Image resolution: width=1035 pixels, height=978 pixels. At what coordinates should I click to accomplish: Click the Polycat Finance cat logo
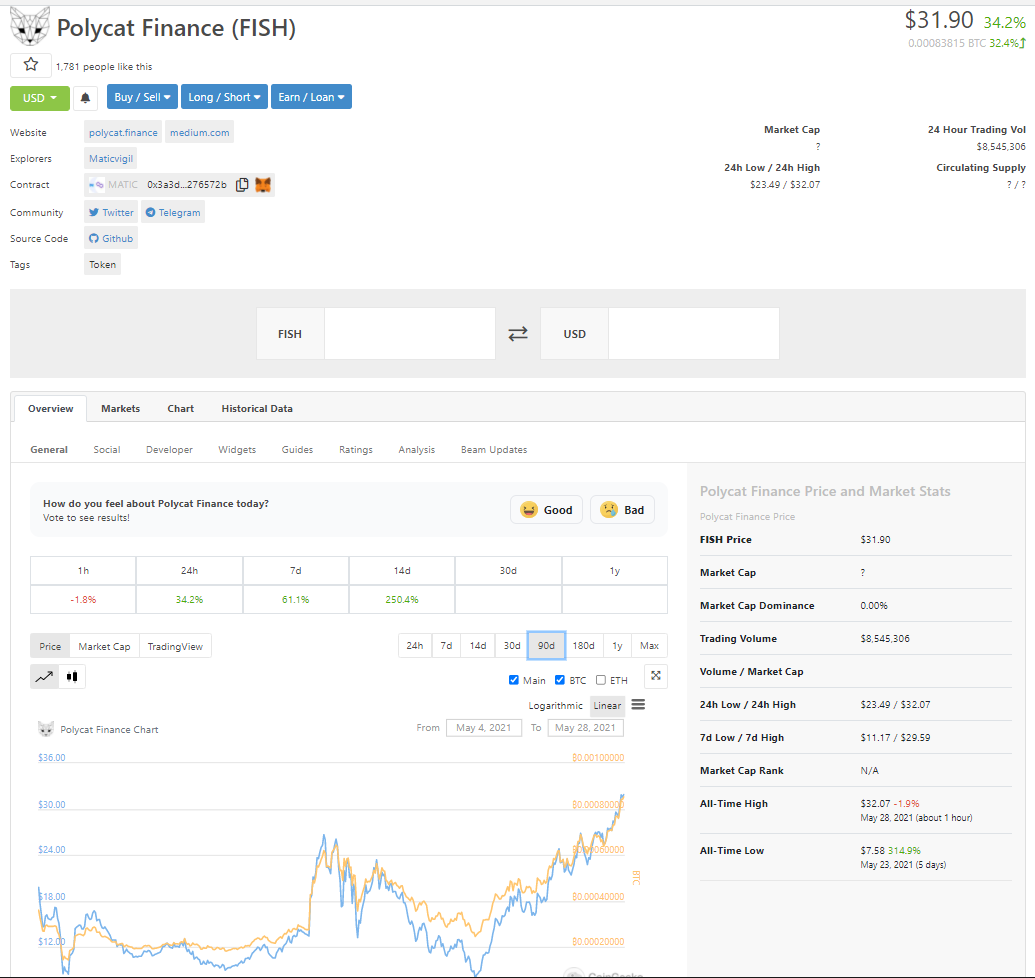point(30,26)
